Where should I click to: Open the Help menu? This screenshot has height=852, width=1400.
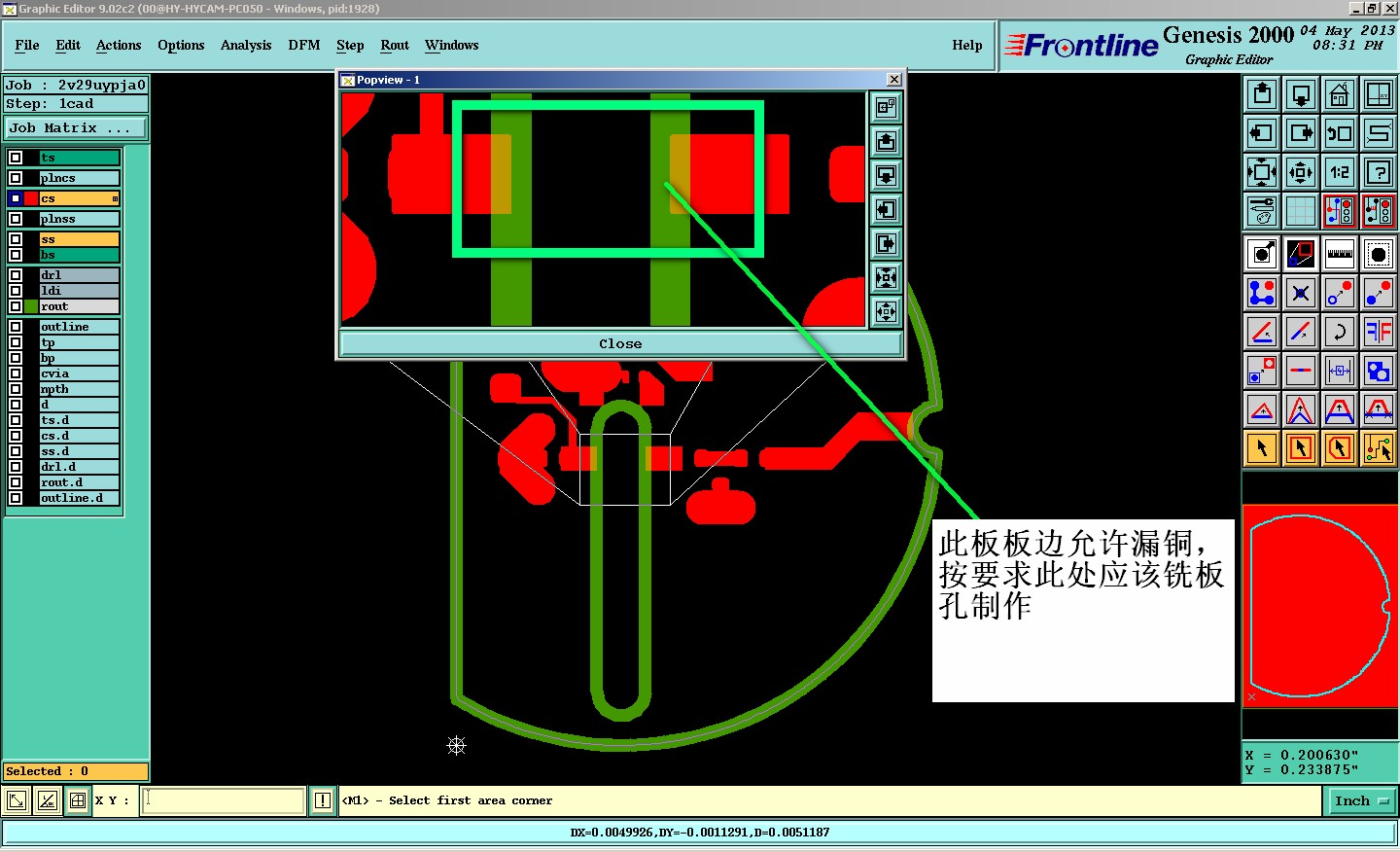tap(967, 45)
